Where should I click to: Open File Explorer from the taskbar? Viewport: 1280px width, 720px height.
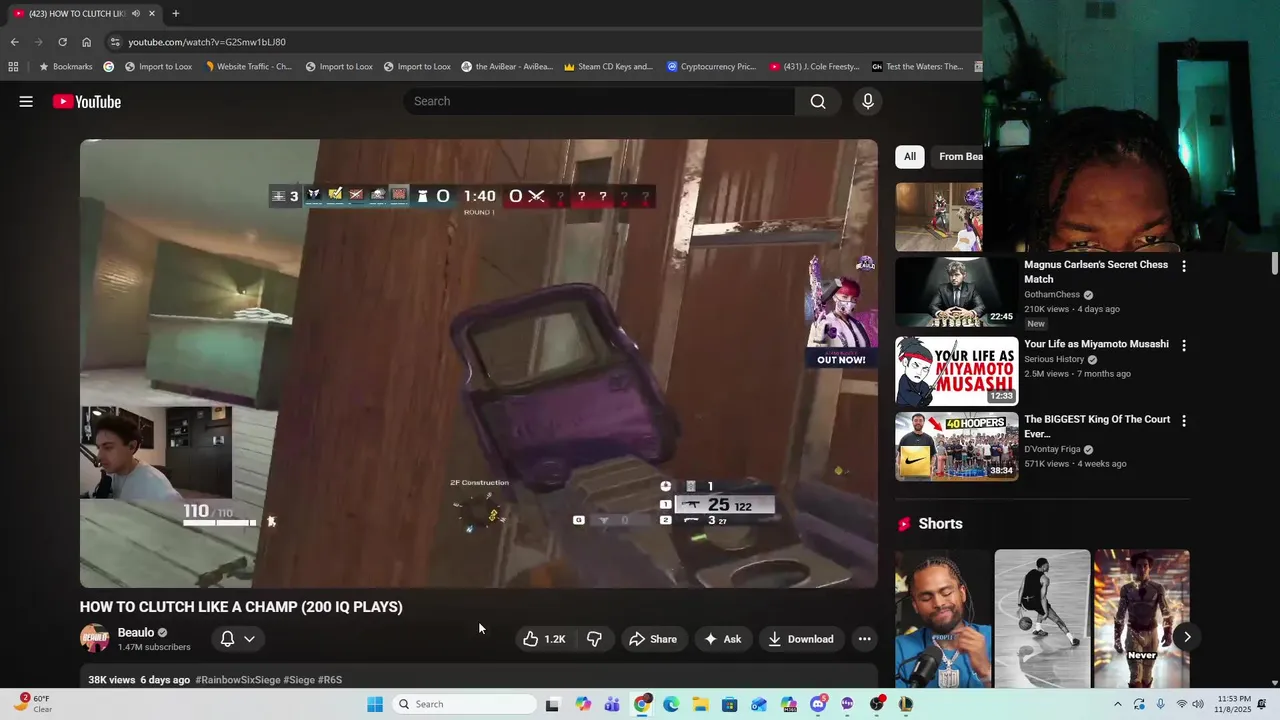point(701,704)
